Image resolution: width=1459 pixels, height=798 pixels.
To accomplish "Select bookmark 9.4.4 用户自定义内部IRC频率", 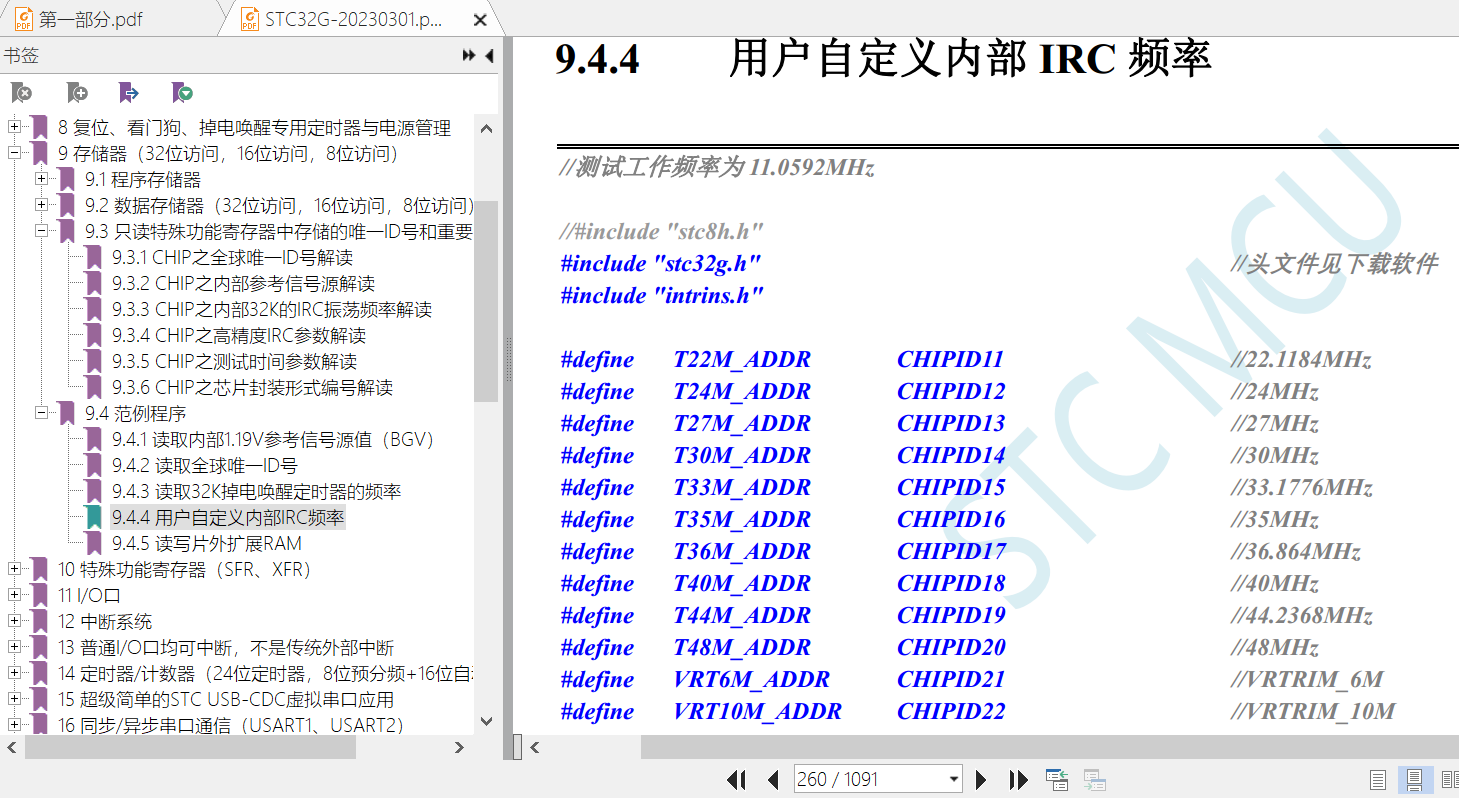I will pyautogui.click(x=228, y=518).
